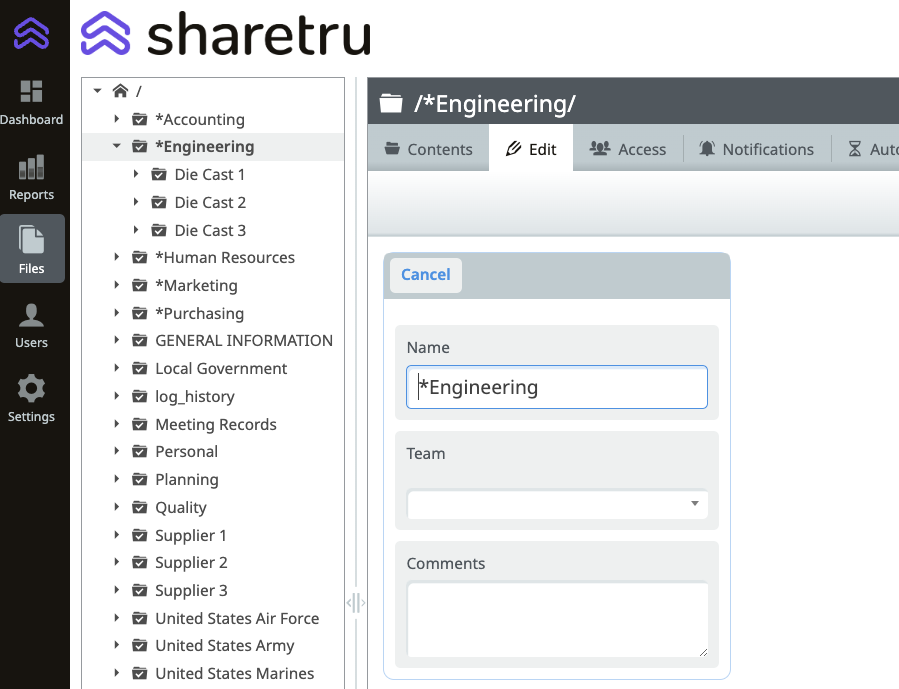Expand the United States Army folder arrow

pos(116,645)
